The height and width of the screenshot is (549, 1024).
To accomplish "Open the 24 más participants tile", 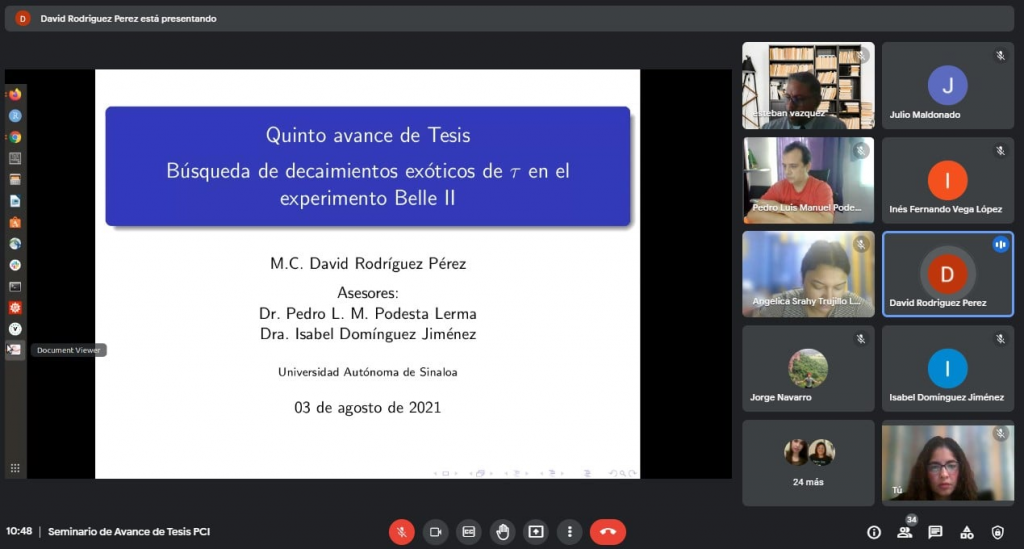I will [x=808, y=463].
